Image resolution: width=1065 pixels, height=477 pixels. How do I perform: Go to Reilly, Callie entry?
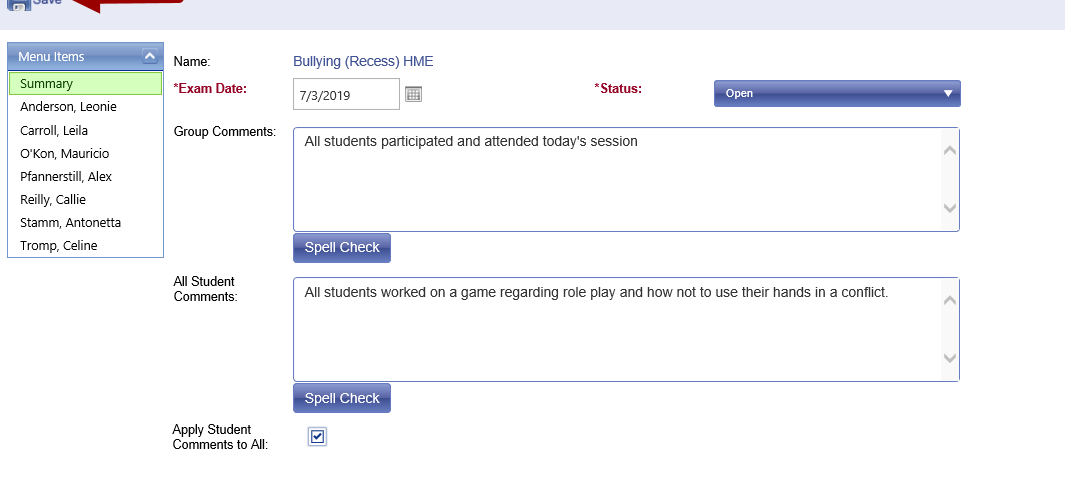(53, 199)
